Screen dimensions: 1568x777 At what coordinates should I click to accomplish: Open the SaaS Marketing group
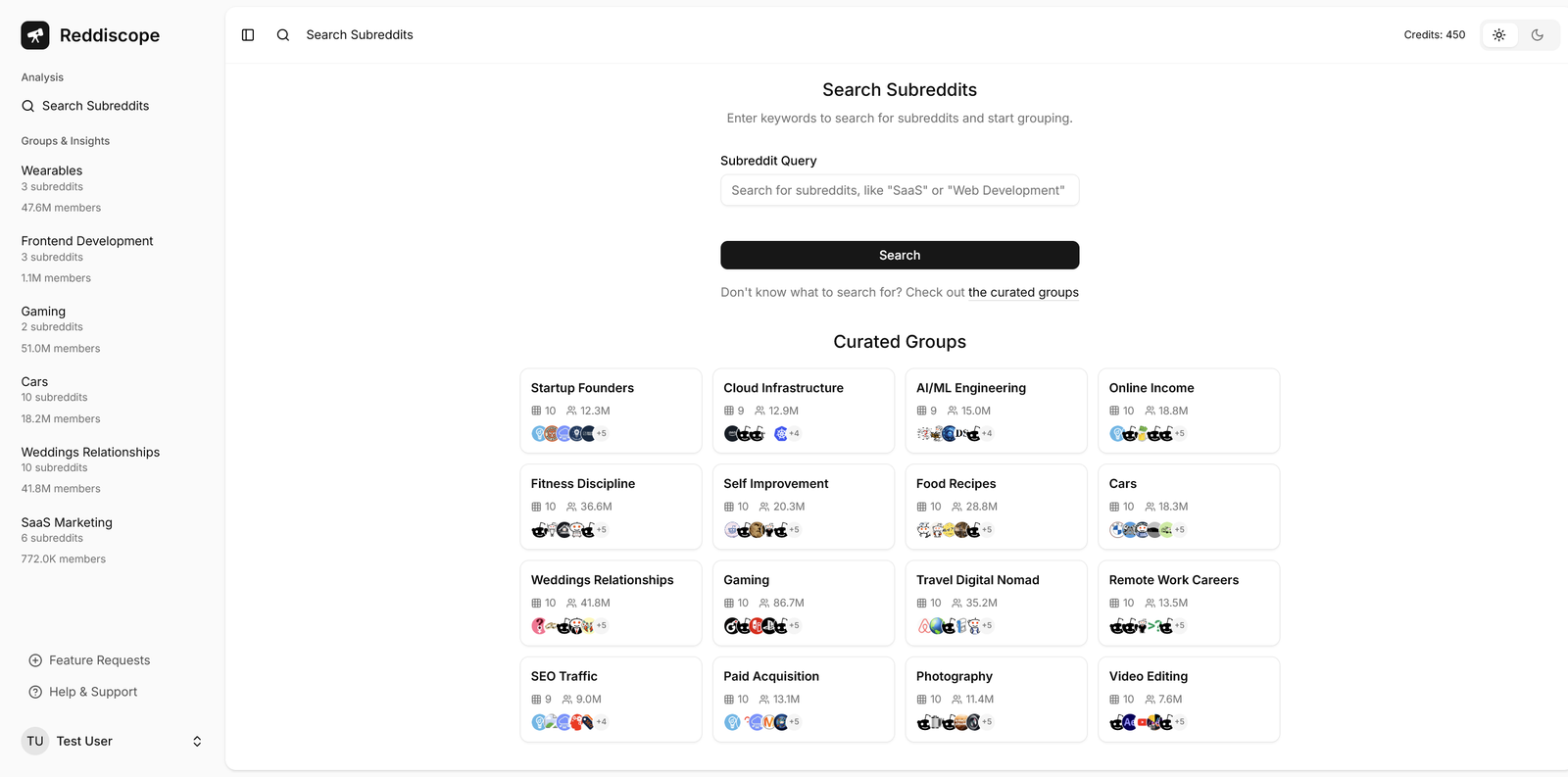pyautogui.click(x=67, y=522)
